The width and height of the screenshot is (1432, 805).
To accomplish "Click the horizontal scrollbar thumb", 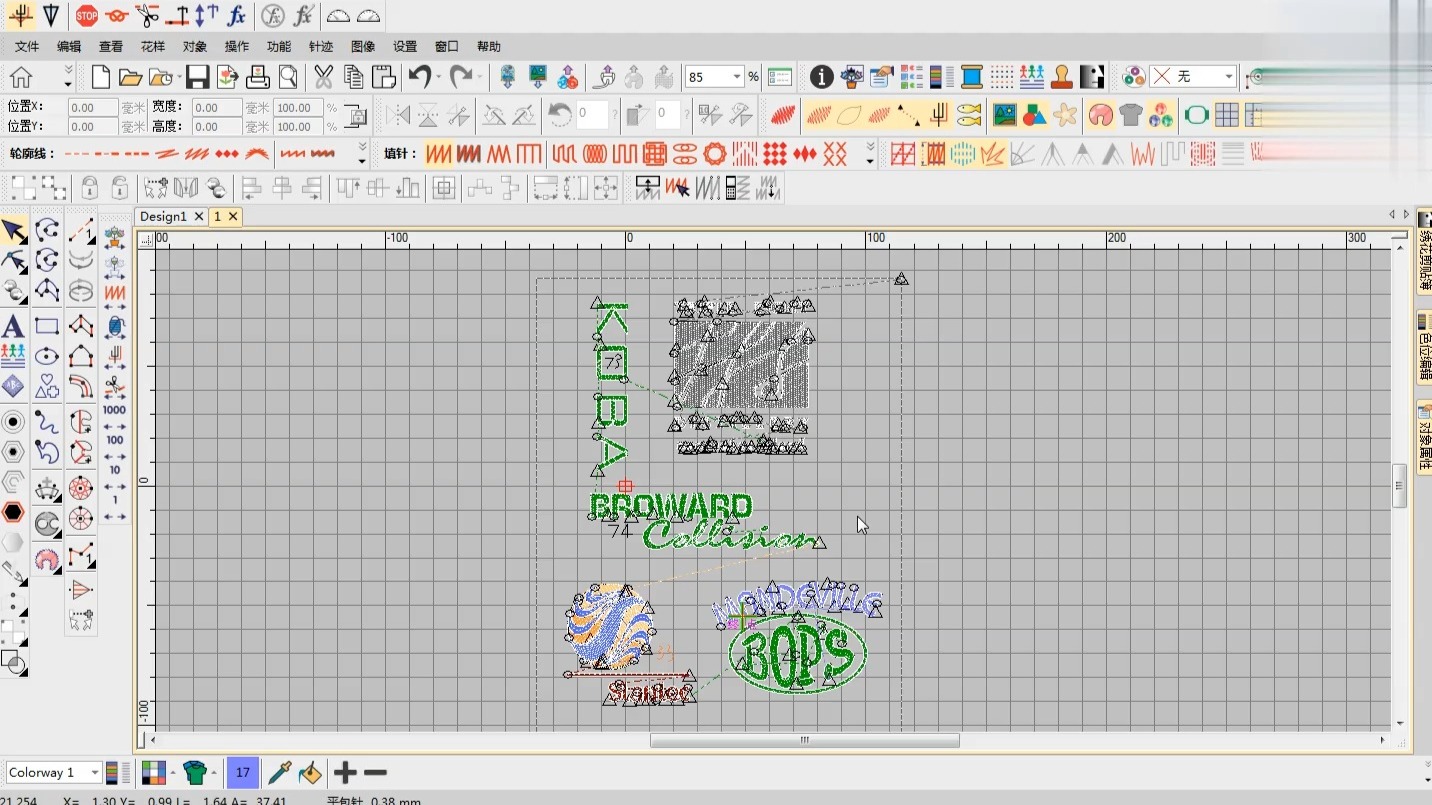I will (x=805, y=741).
